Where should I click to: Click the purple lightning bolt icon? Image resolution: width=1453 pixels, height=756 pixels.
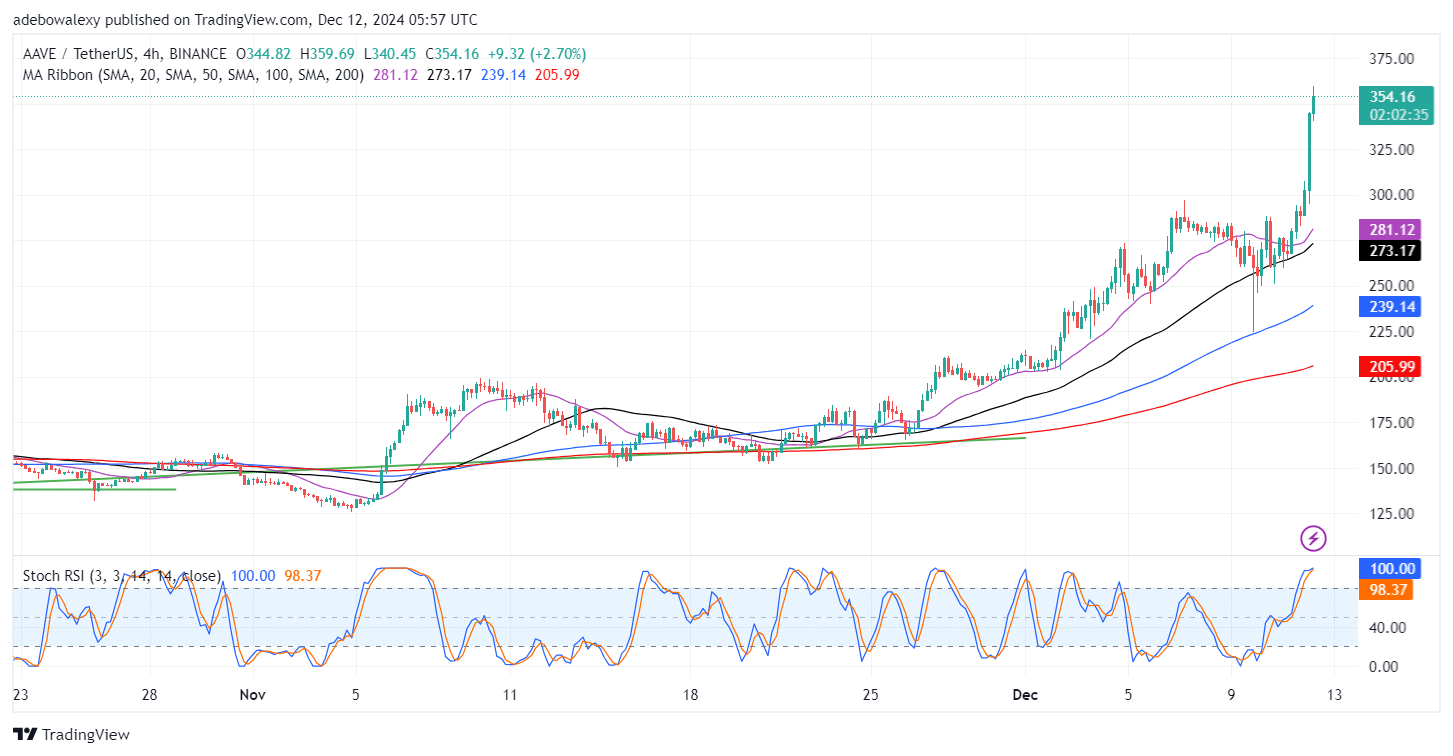click(1313, 539)
